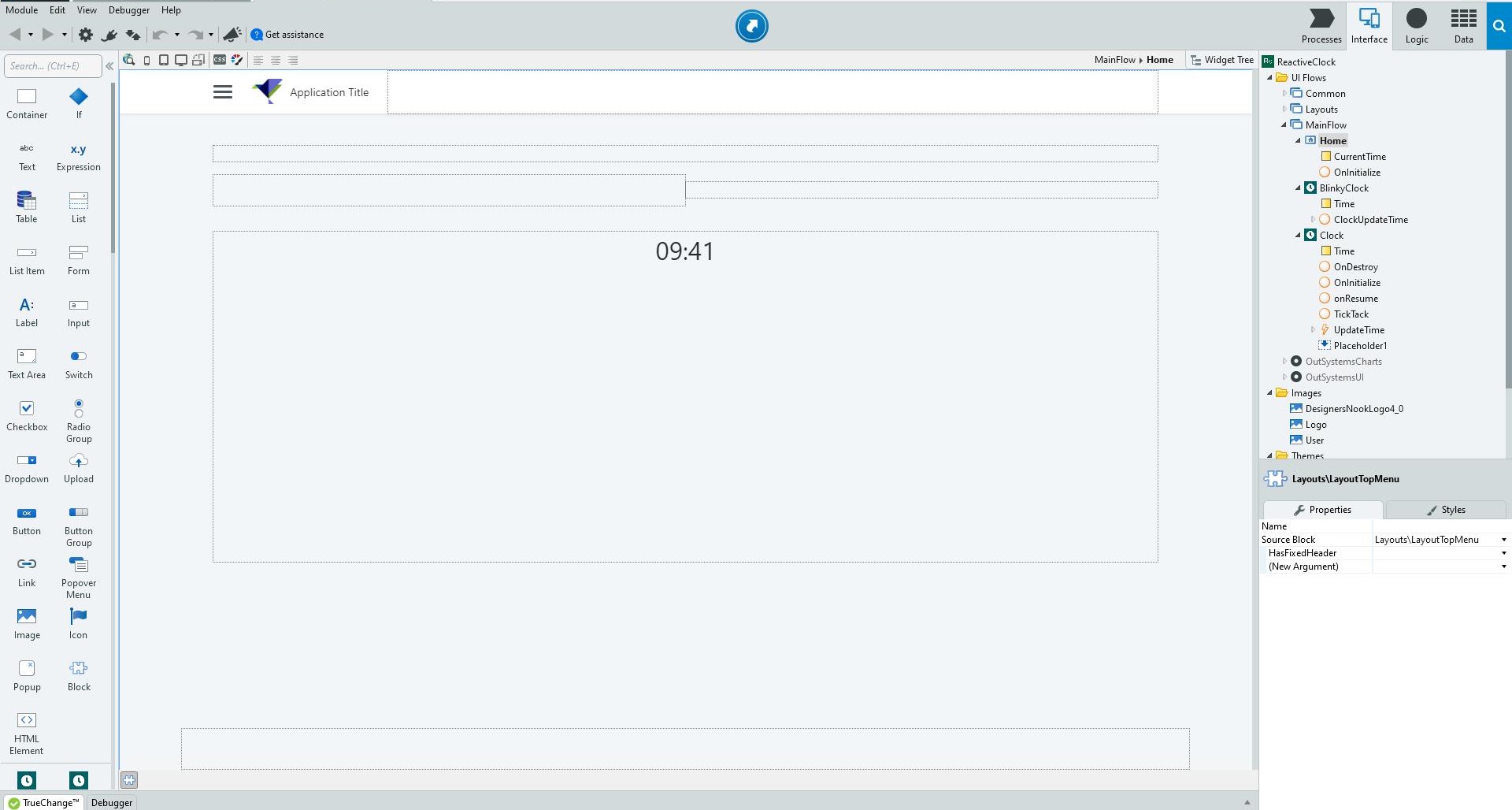Click the hamburger menu in canvas header
The image size is (1512, 810).
click(223, 92)
